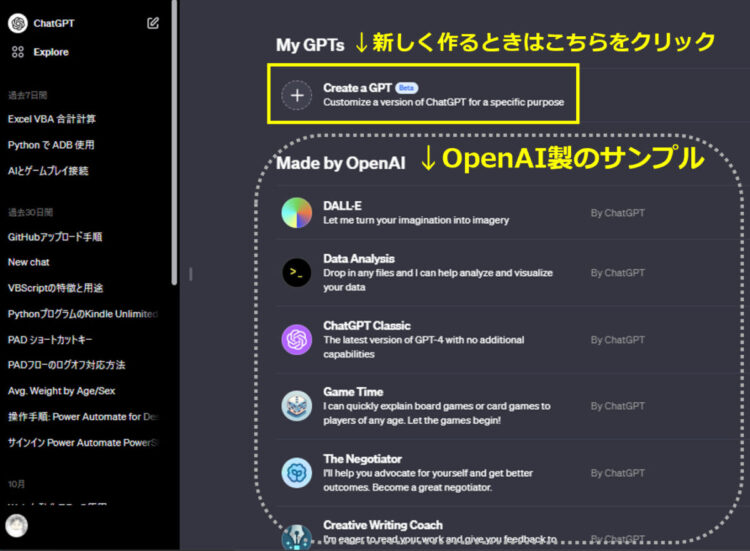
Task: Click the 'ChatGPT' title in the sidebar
Action: pyautogui.click(x=54, y=23)
